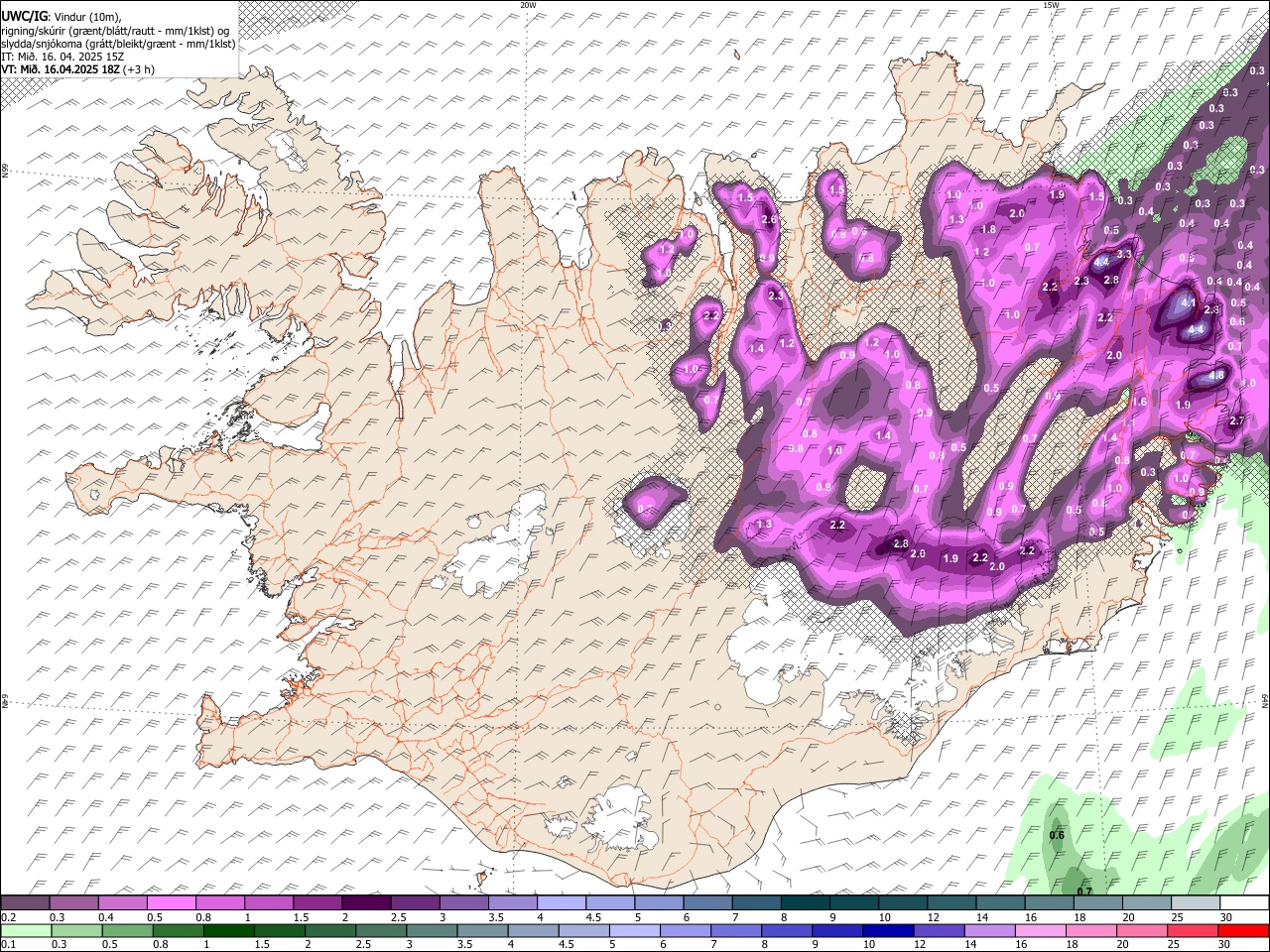
Task: Click the 0.4 label on the snow scale
Action: click(x=105, y=917)
